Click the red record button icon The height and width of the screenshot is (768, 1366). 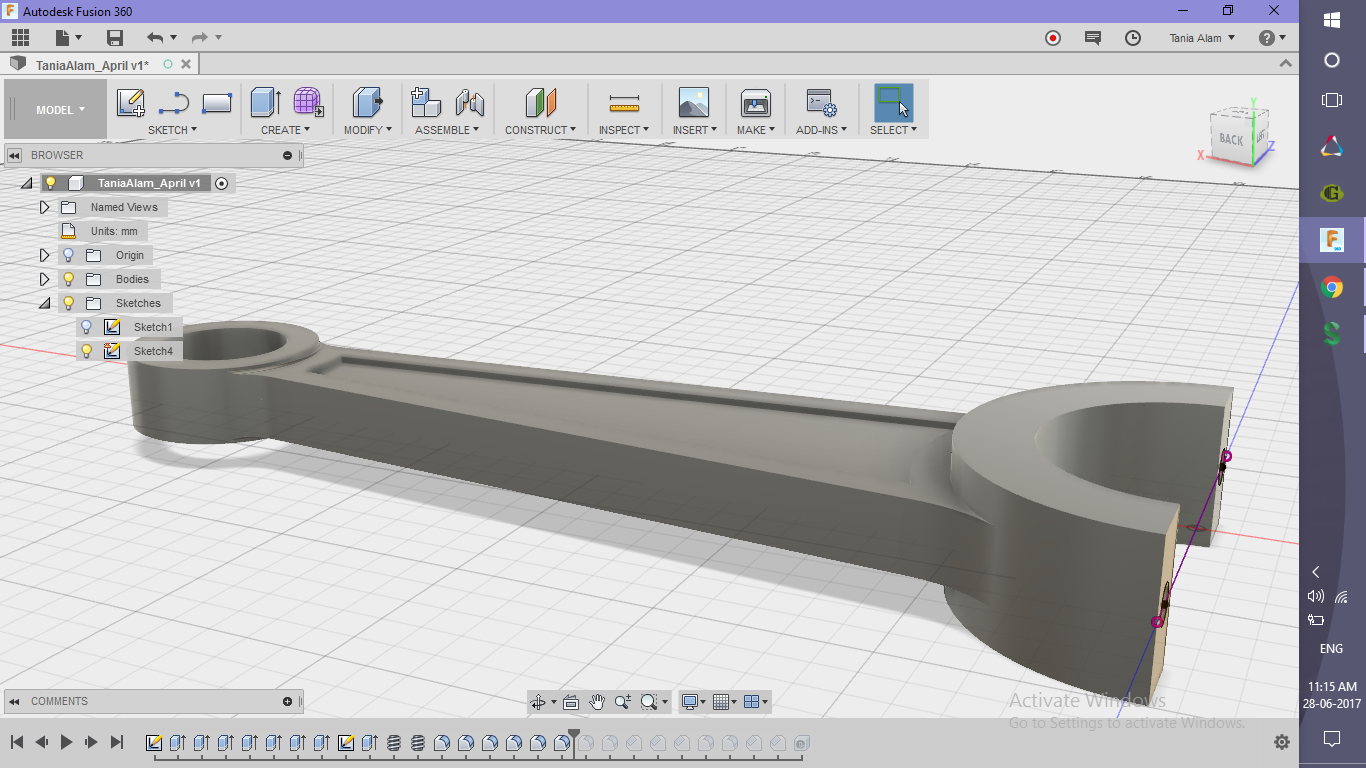coord(1053,38)
